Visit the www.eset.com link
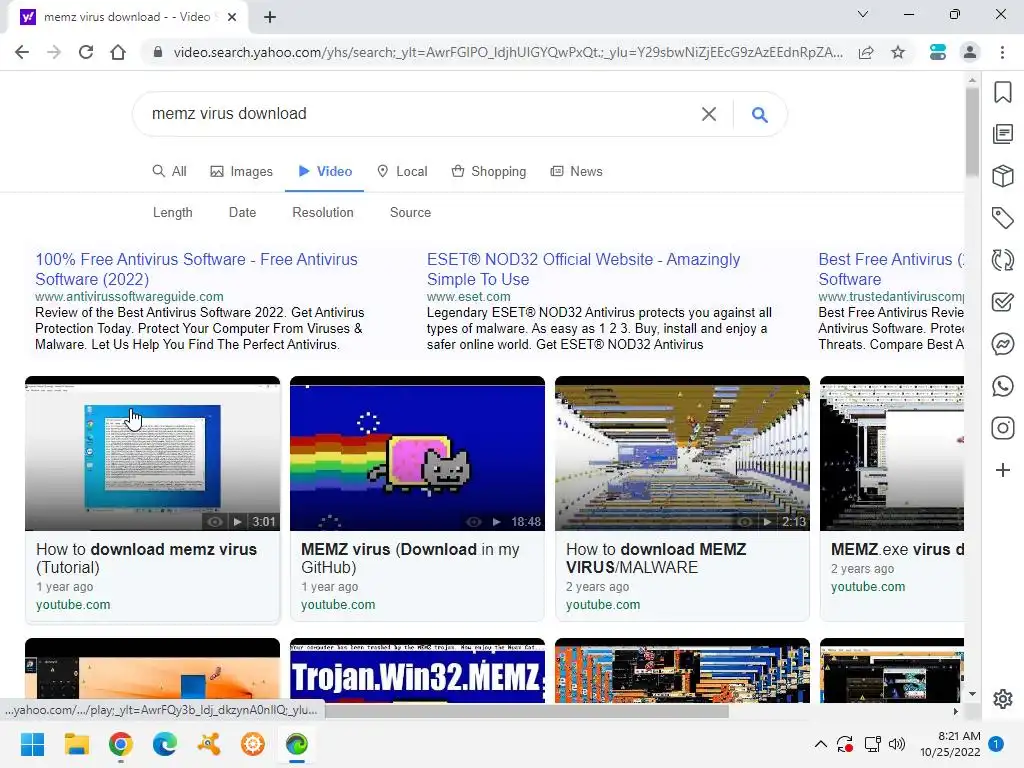The height and width of the screenshot is (768, 1024). pyautogui.click(x=468, y=296)
